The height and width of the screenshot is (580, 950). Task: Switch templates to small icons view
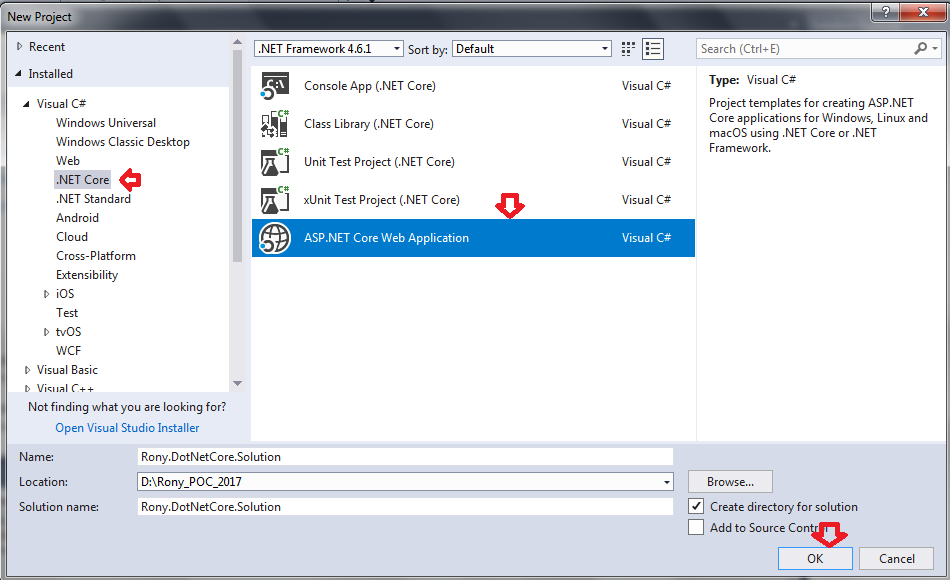pyautogui.click(x=628, y=49)
